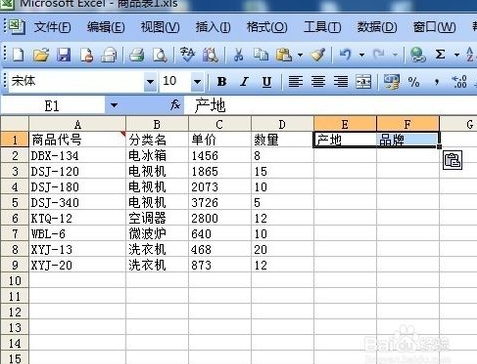The height and width of the screenshot is (364, 477).
Task: Select header cell 商品代号
Action: pyautogui.click(x=77, y=140)
